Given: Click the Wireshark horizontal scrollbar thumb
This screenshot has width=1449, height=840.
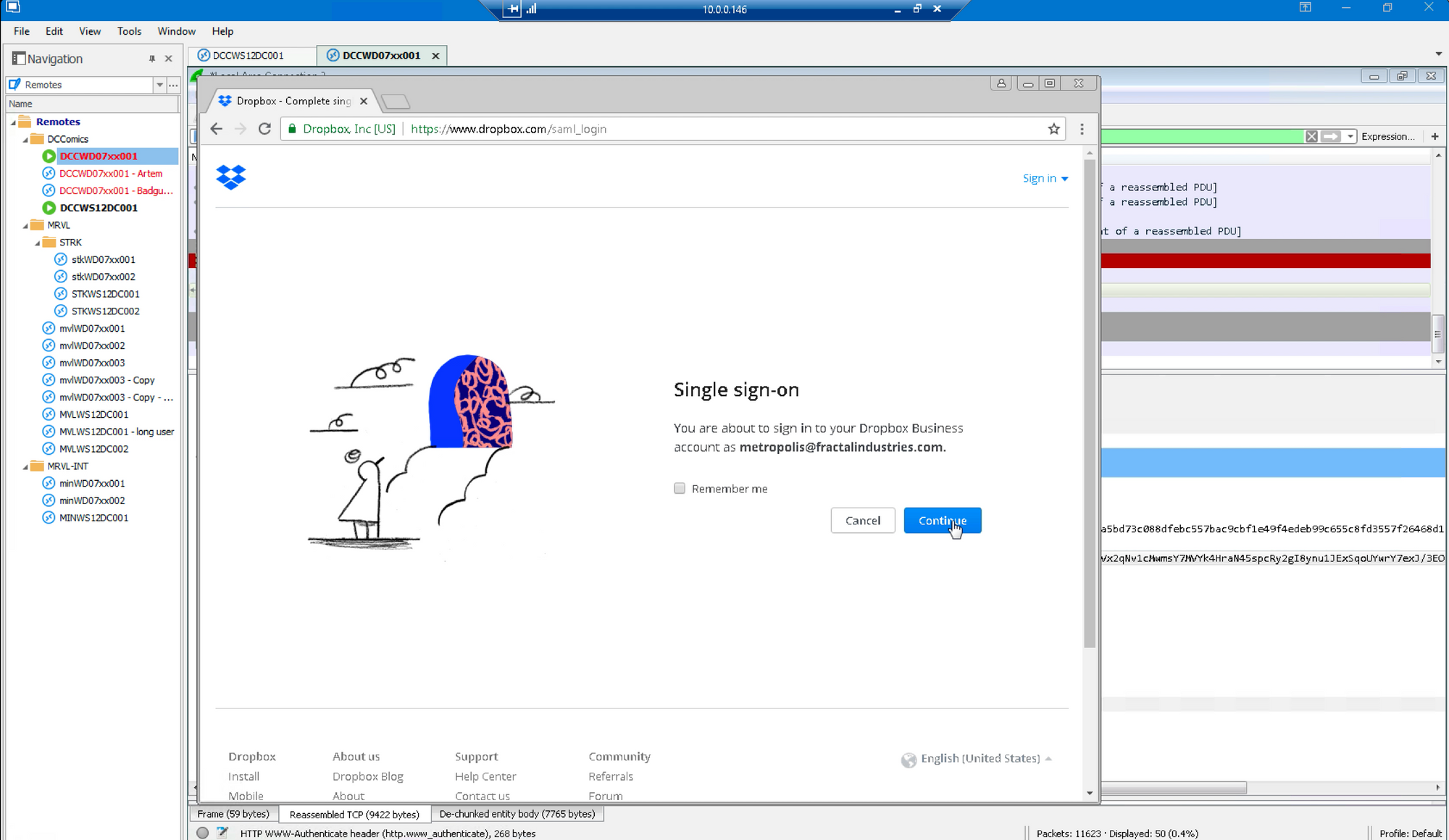Looking at the screenshot, I should click(1174, 787).
